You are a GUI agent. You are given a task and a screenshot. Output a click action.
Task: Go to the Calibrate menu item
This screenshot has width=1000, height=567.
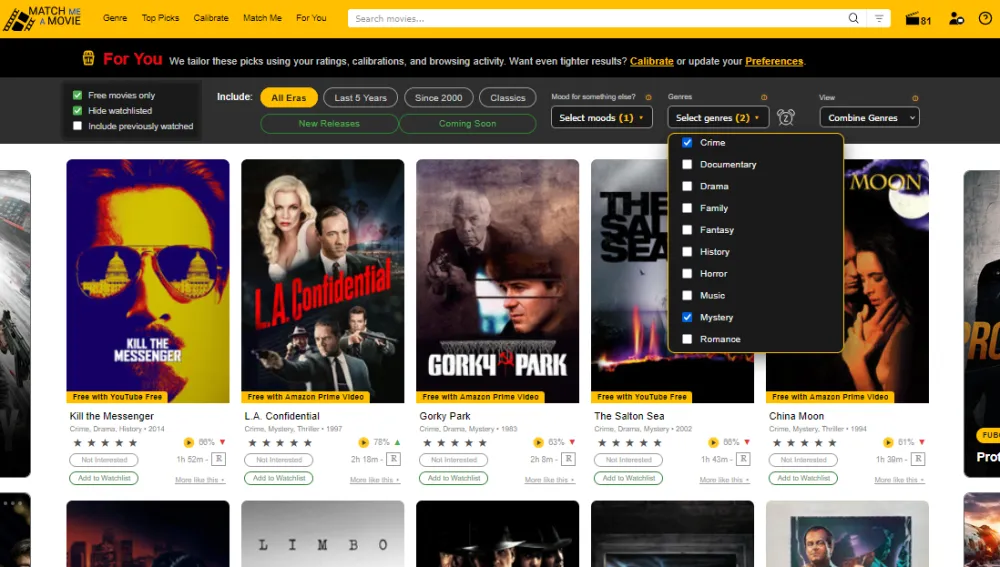coord(211,18)
